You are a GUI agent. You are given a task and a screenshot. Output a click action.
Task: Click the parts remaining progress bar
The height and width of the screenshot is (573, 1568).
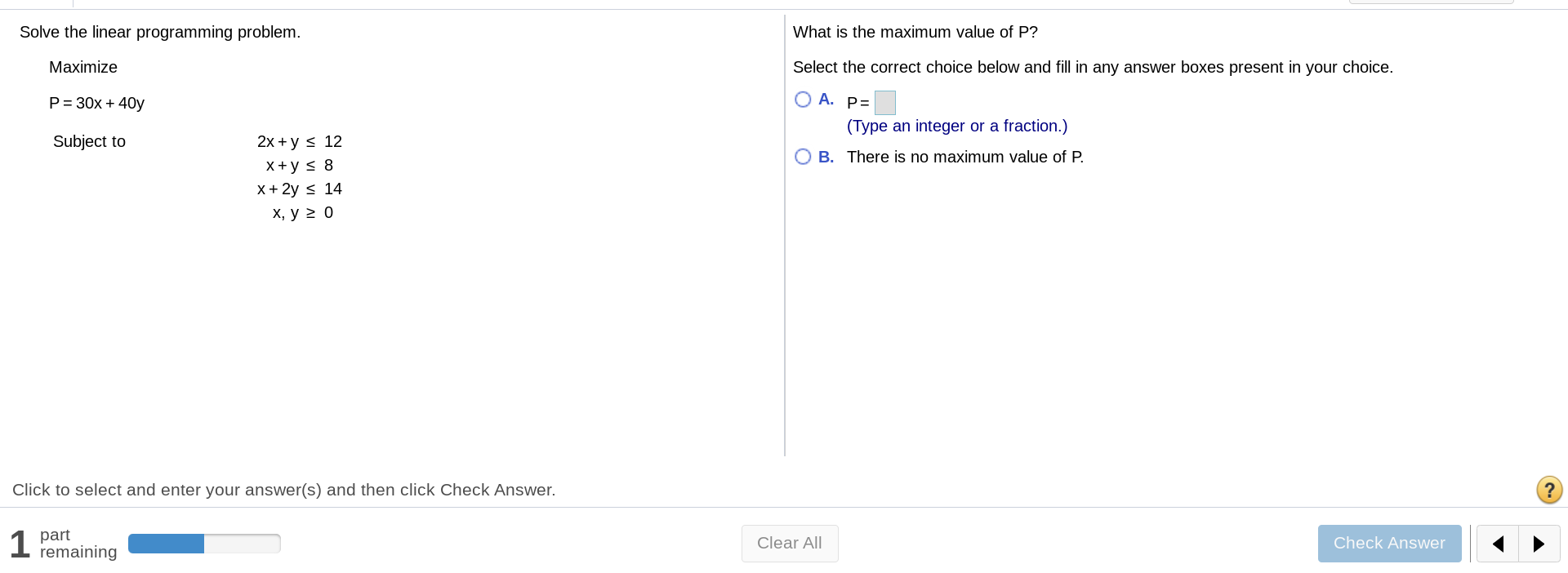(x=204, y=544)
